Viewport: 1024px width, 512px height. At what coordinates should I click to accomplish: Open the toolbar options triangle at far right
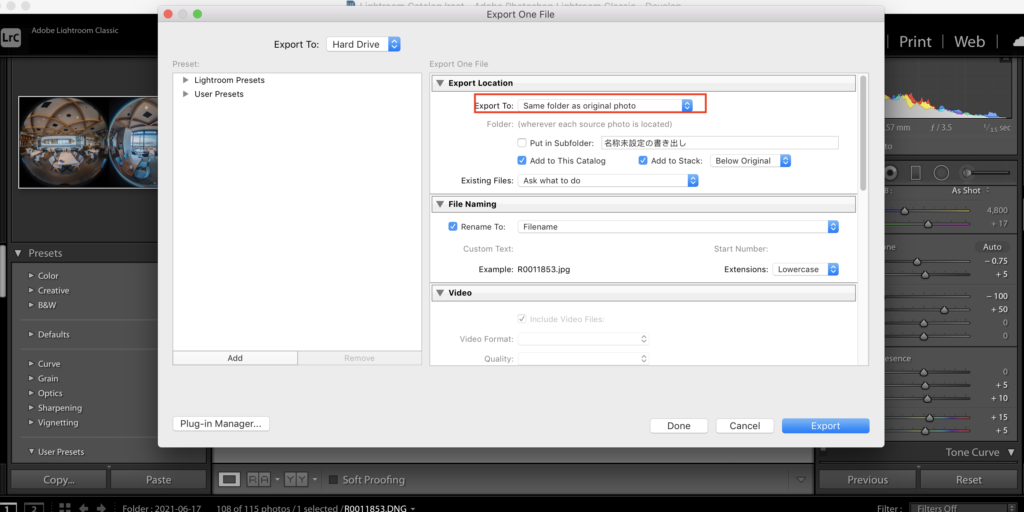pos(801,480)
